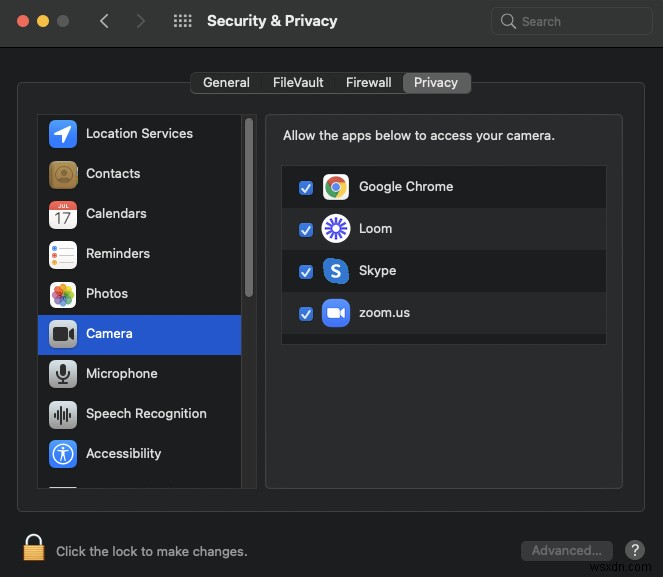Close the Security & Privacy window
Screen dimensions: 663x577
tap(23, 21)
